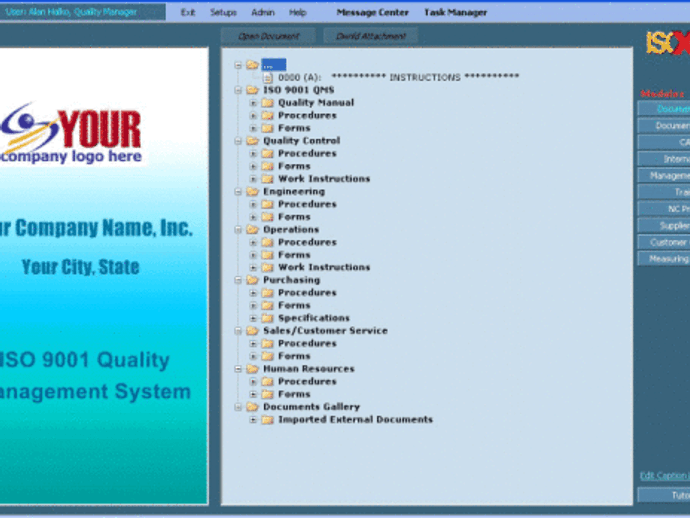Click the Human Resources folder icon
690x518 pixels.
[x=252, y=369]
